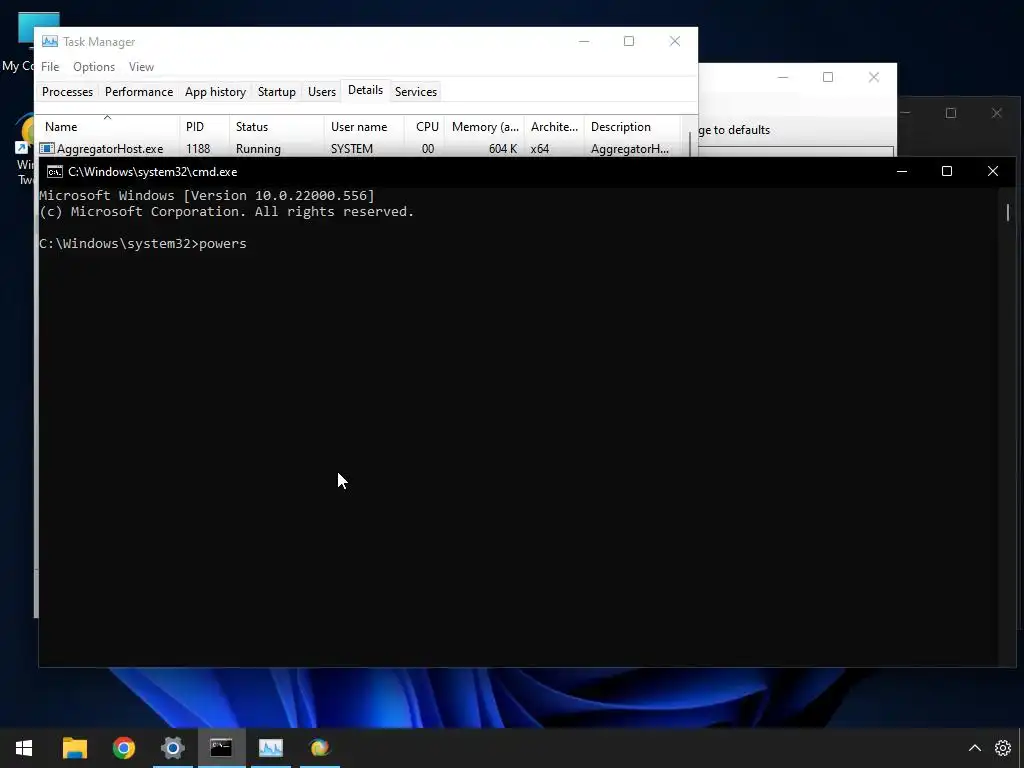Sort by the User name column
1024x768 pixels.
point(364,127)
